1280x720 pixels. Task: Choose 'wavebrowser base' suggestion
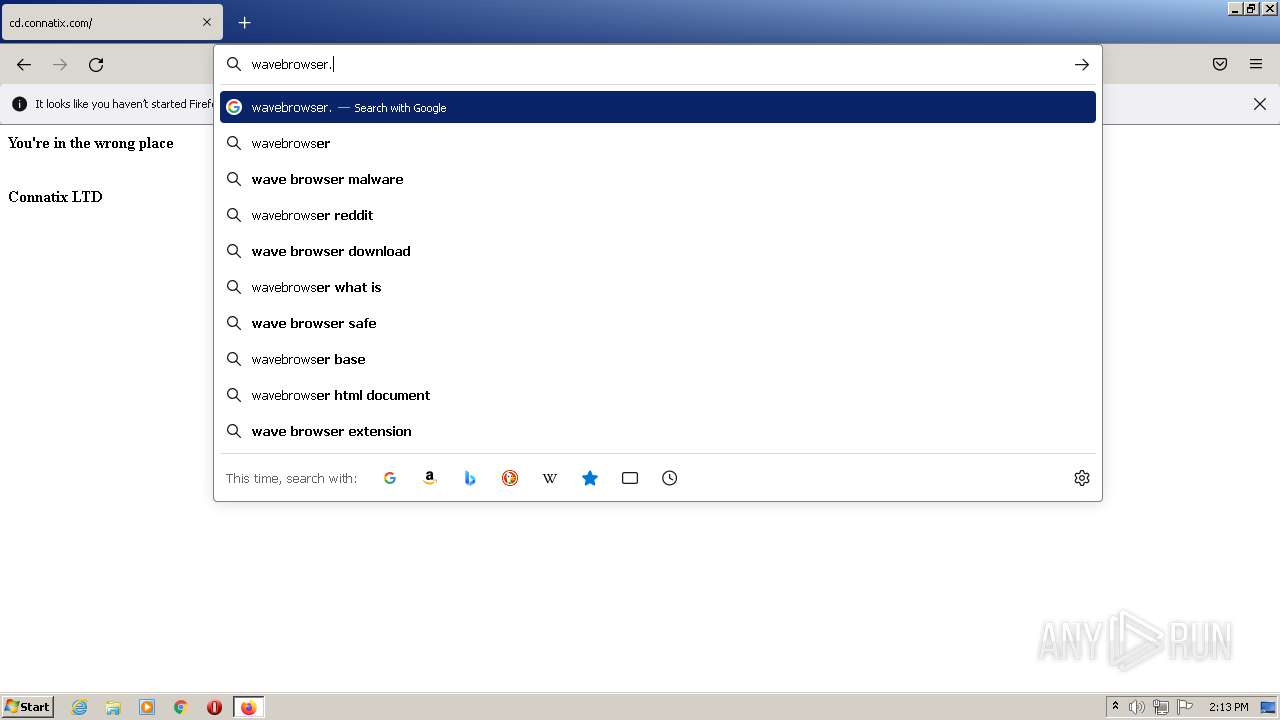tap(658, 359)
